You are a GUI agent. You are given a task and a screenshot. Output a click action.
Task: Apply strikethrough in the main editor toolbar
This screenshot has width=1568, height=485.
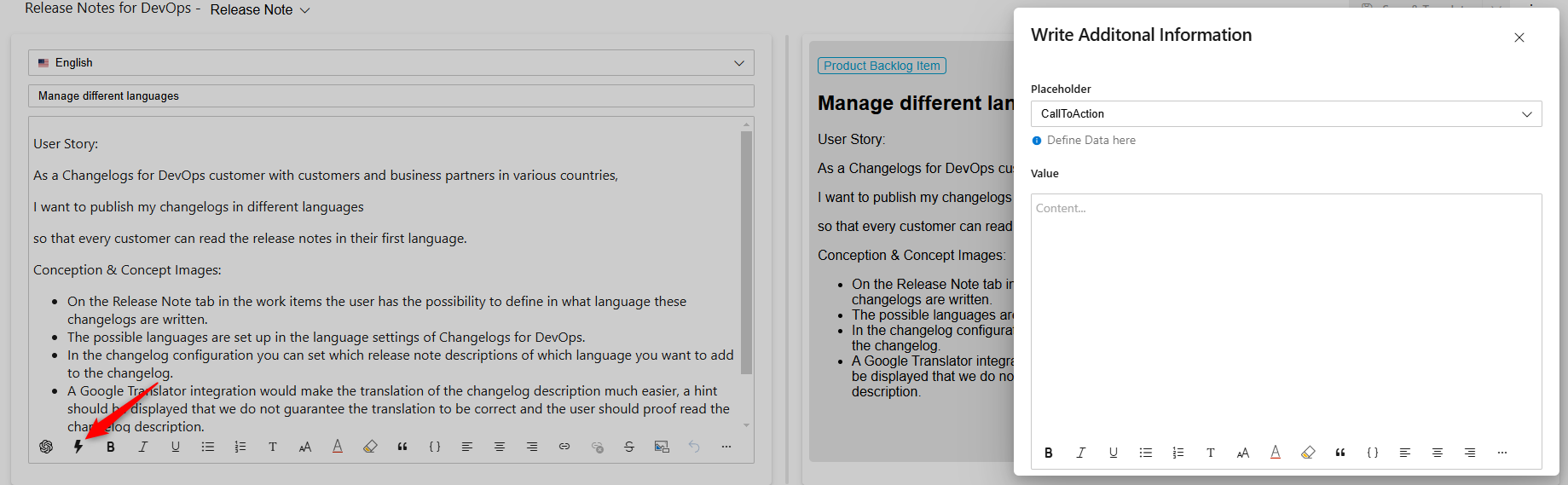click(629, 447)
